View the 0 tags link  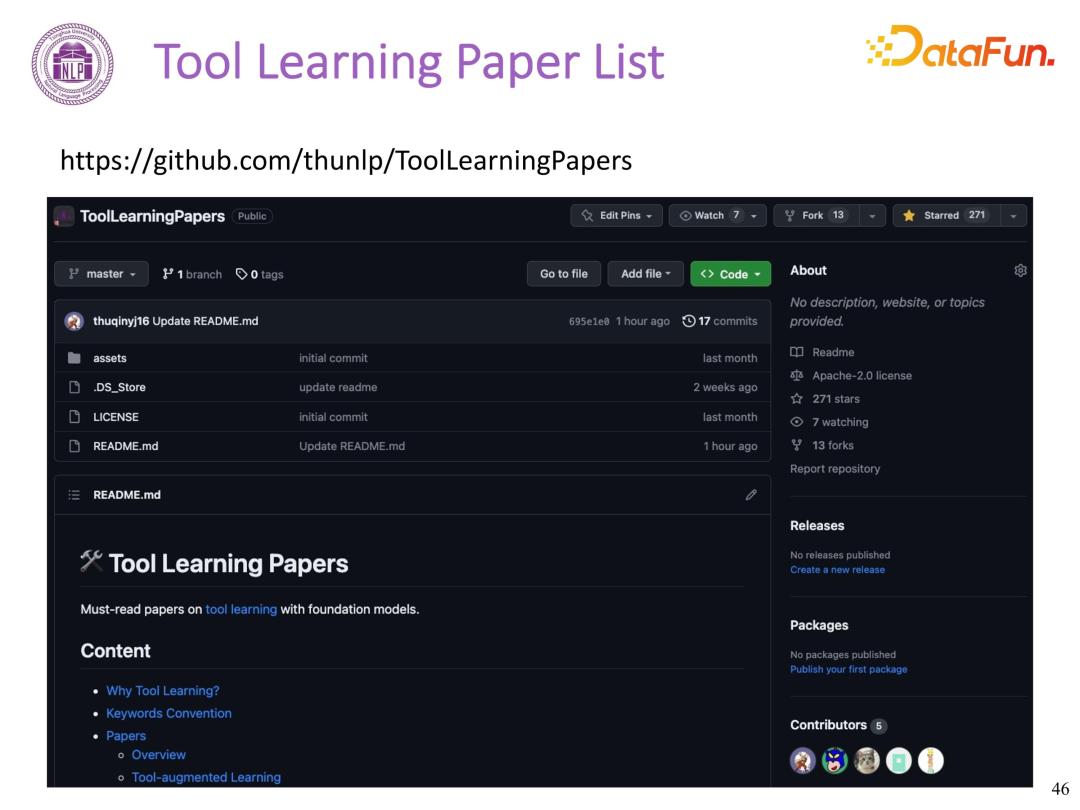pos(260,274)
